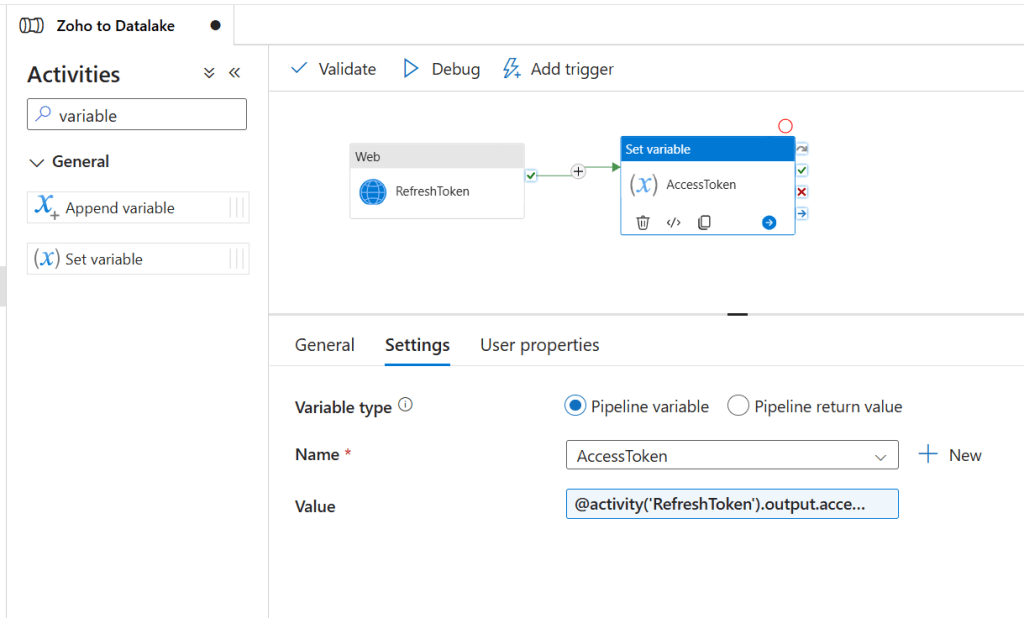The width and height of the screenshot is (1024, 618).
Task: Click the RefreshToken Web globe icon
Action: (373, 191)
